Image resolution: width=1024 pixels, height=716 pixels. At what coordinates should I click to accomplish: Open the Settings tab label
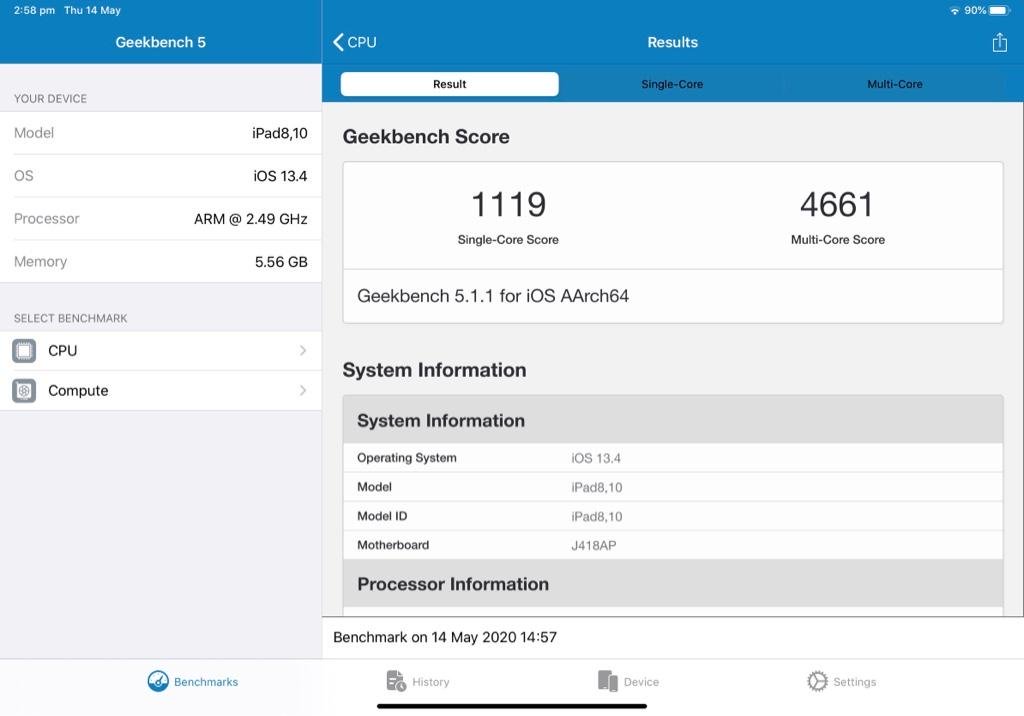(x=854, y=682)
